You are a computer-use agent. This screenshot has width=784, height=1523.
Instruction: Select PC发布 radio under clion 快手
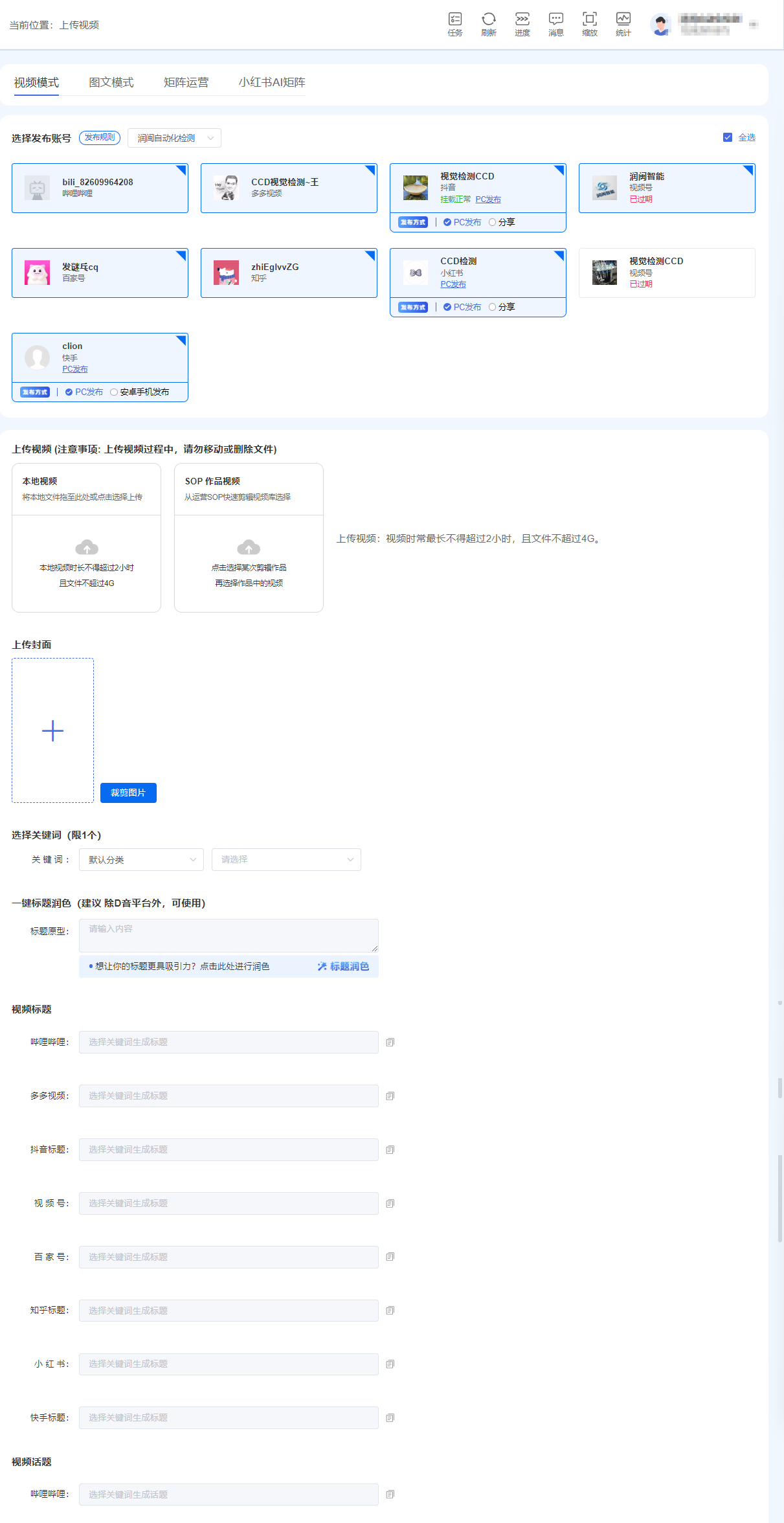coord(69,392)
